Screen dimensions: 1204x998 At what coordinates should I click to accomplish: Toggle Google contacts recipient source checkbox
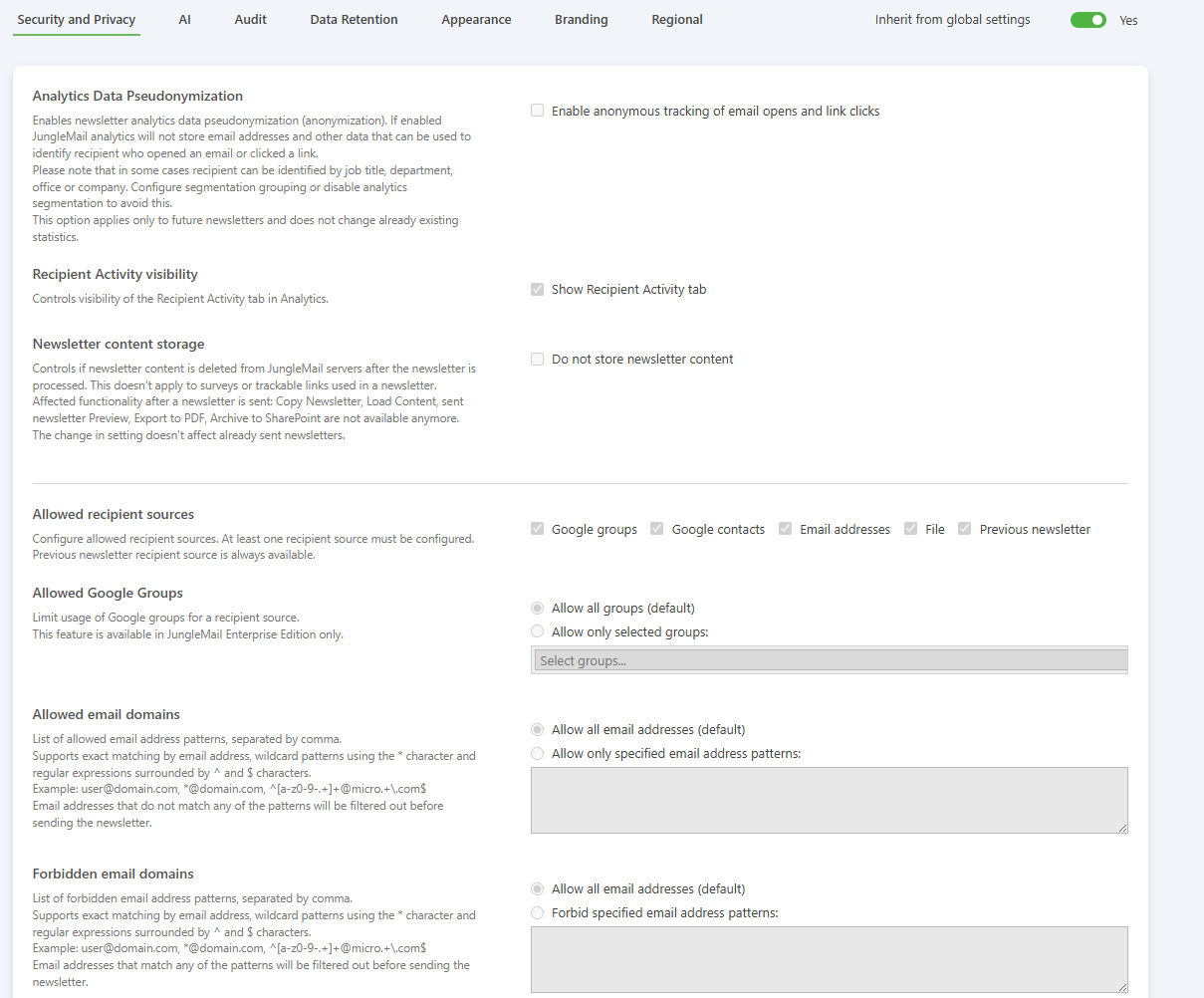pyautogui.click(x=657, y=529)
